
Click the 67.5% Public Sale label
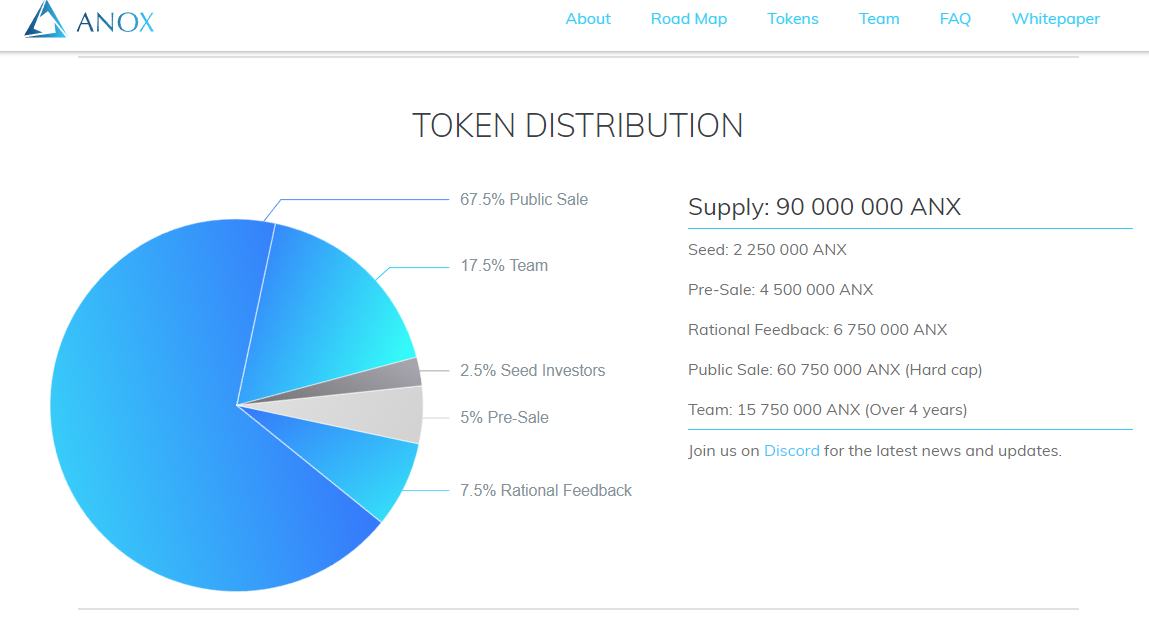524,199
